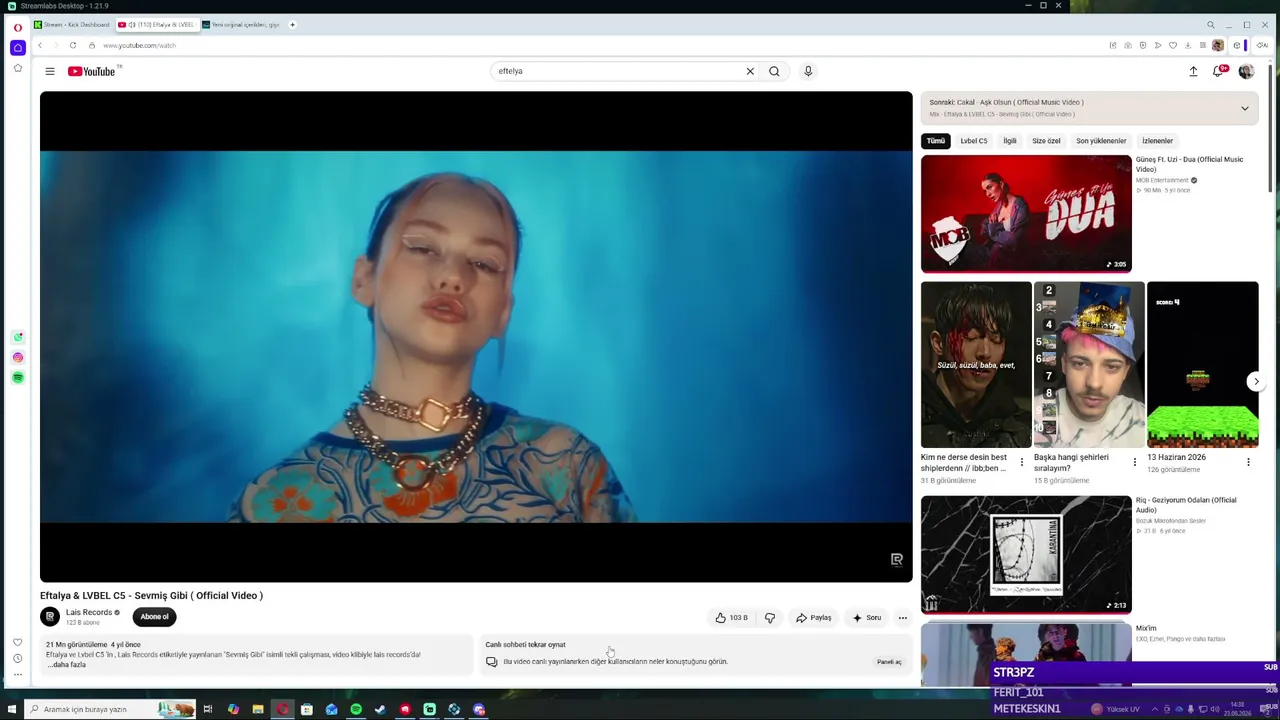Click the Lais Records watermark in player
The height and width of the screenshot is (720, 1280).
(896, 560)
